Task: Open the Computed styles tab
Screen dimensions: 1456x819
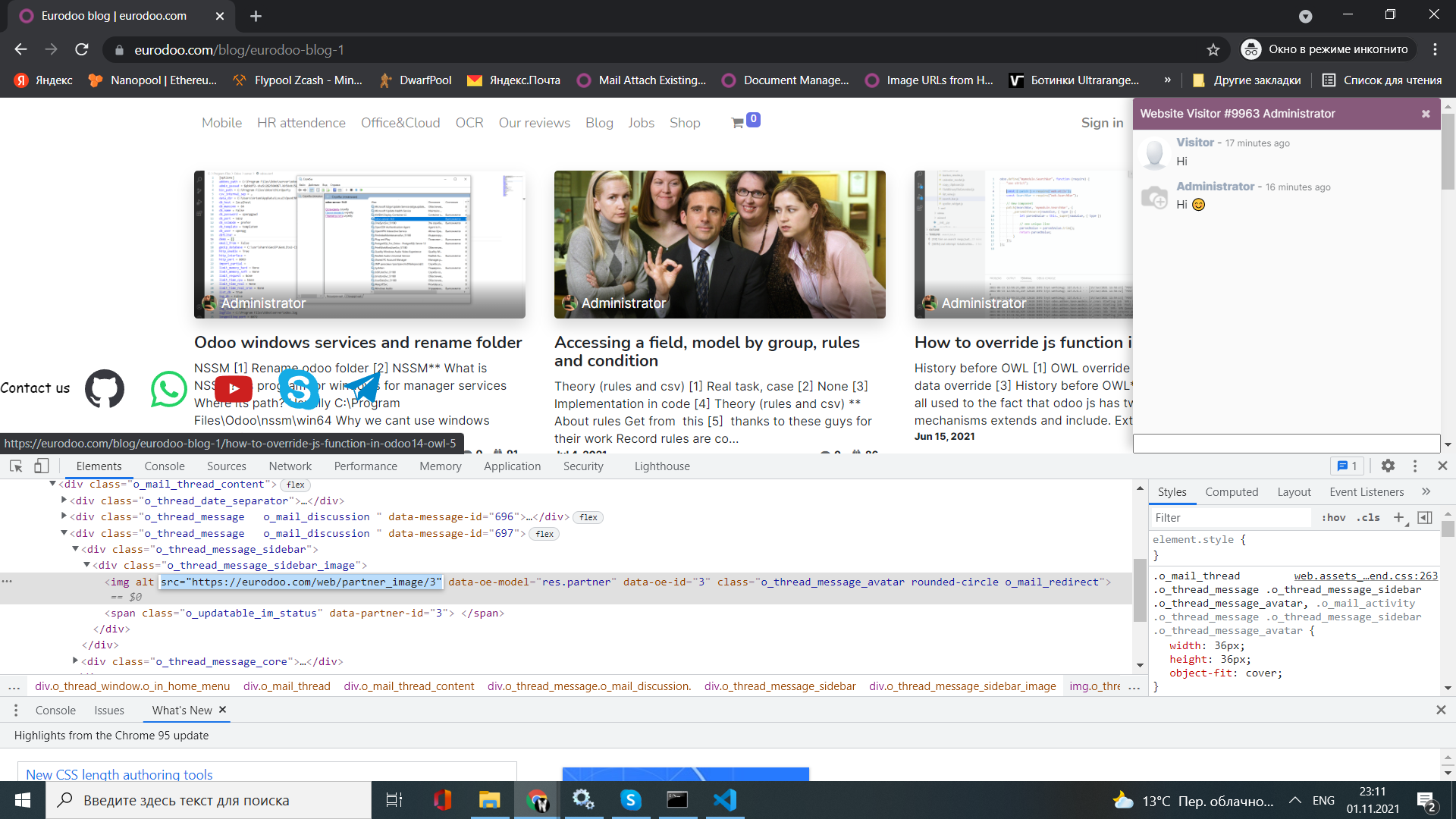Action: [x=1231, y=491]
